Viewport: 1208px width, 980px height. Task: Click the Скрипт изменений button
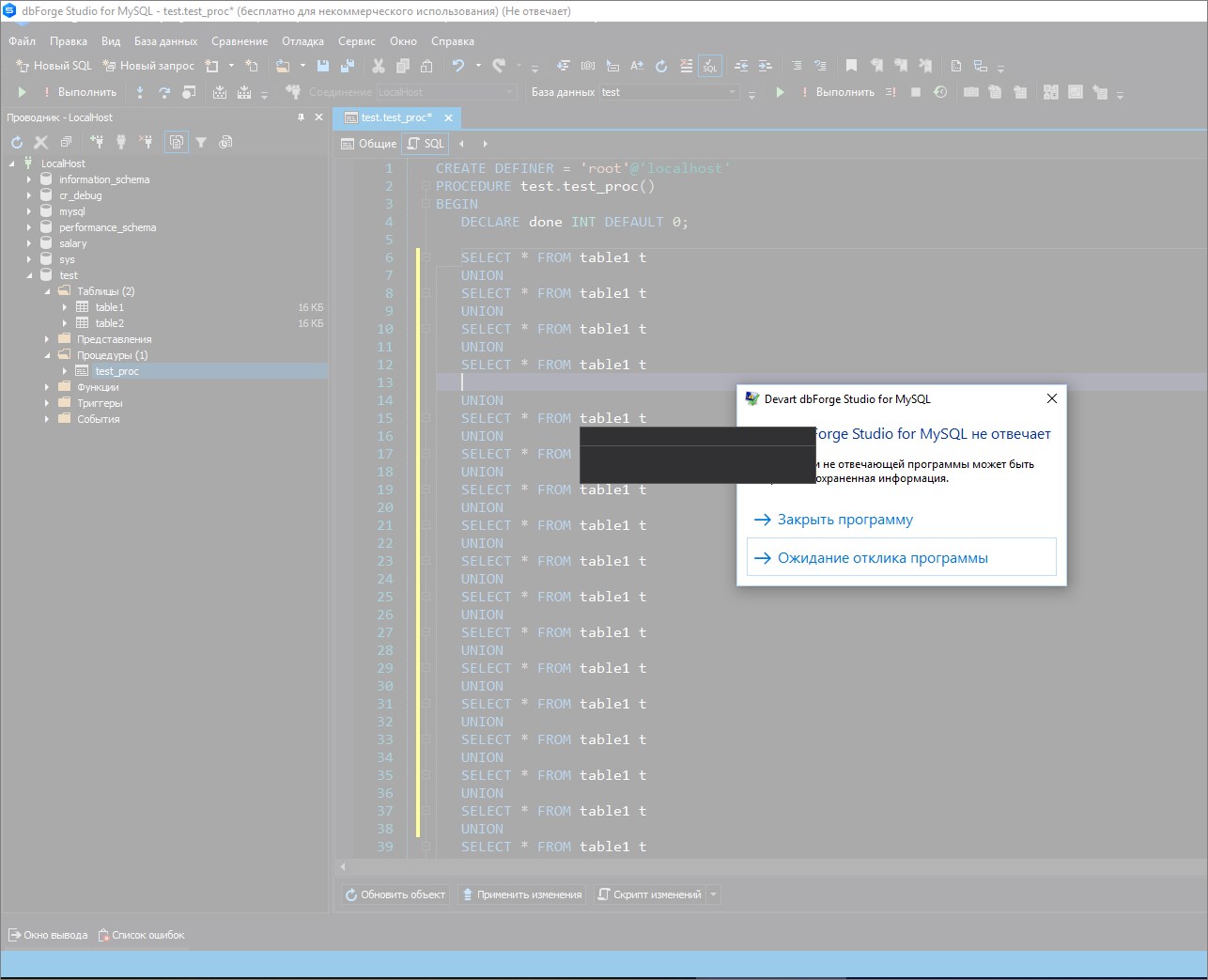(649, 894)
